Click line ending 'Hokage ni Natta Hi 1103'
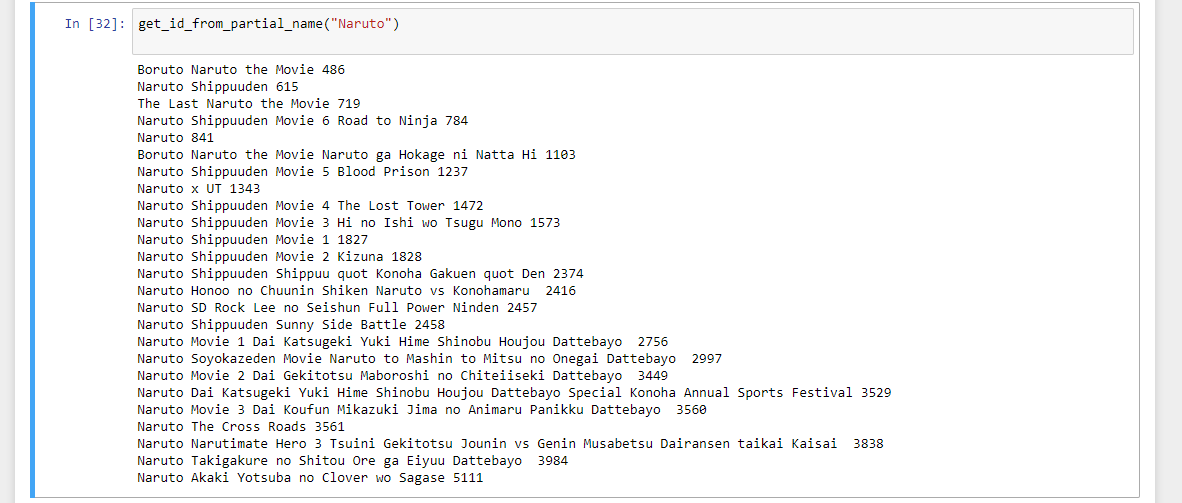1182x503 pixels. (357, 155)
